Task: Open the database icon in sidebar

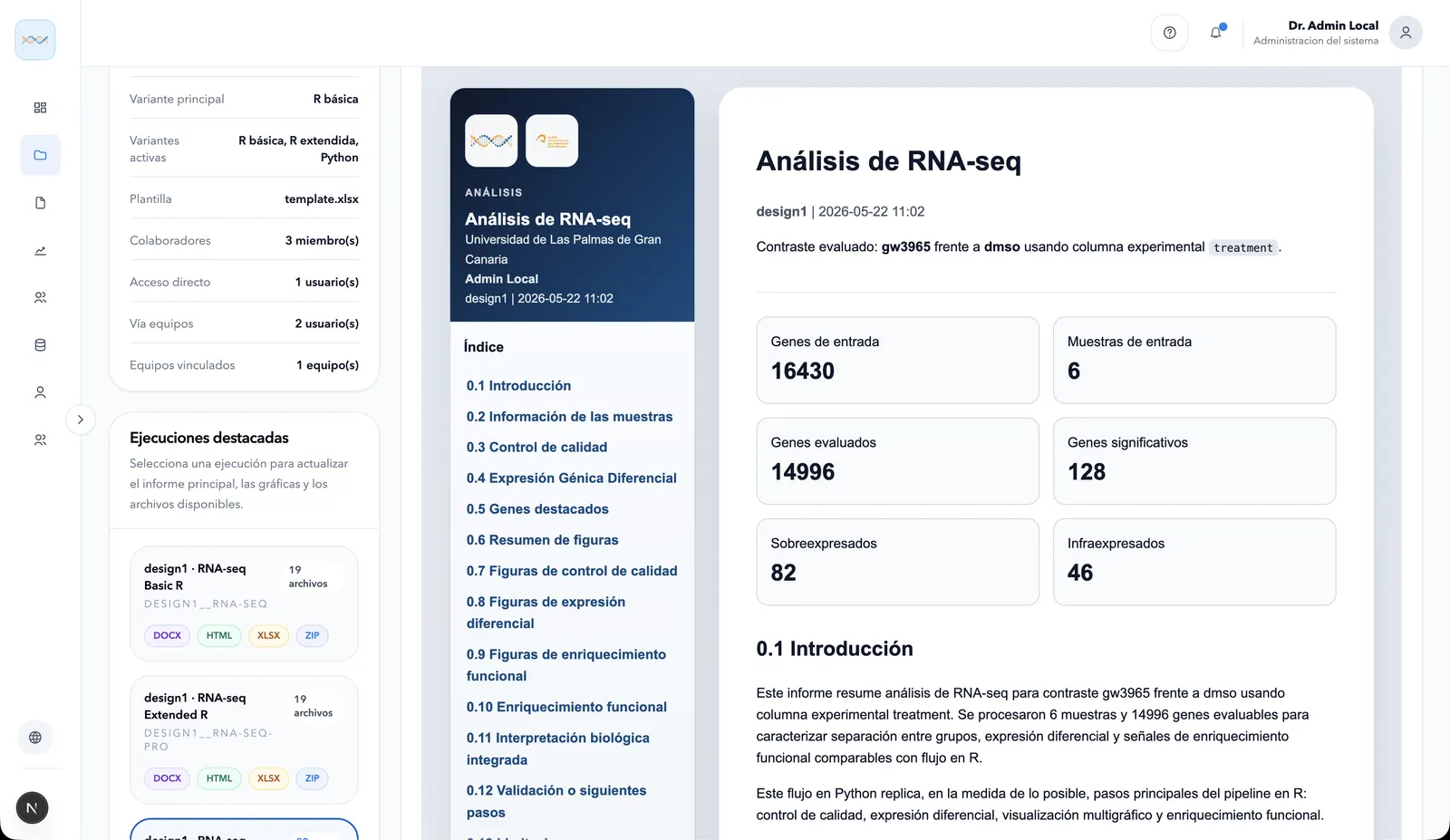Action: (40, 345)
